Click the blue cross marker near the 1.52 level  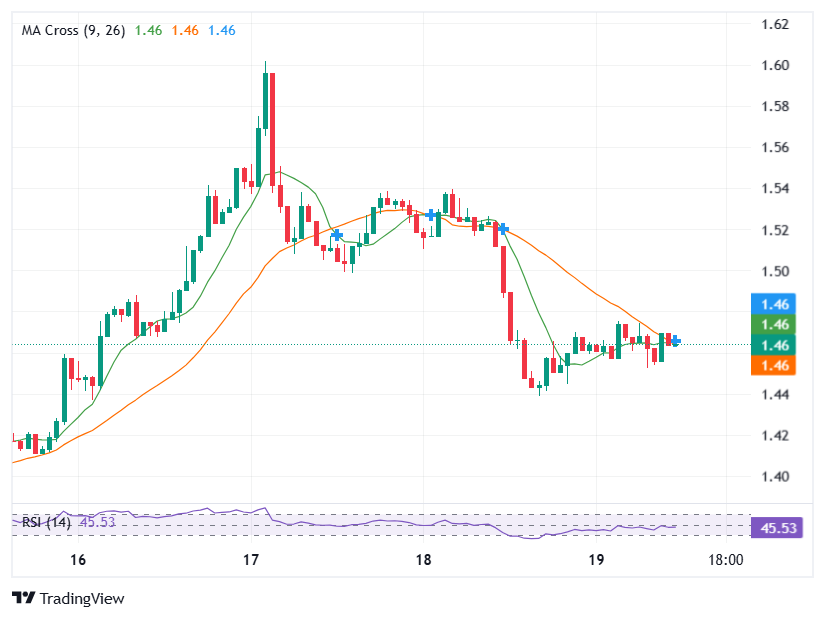pos(503,228)
